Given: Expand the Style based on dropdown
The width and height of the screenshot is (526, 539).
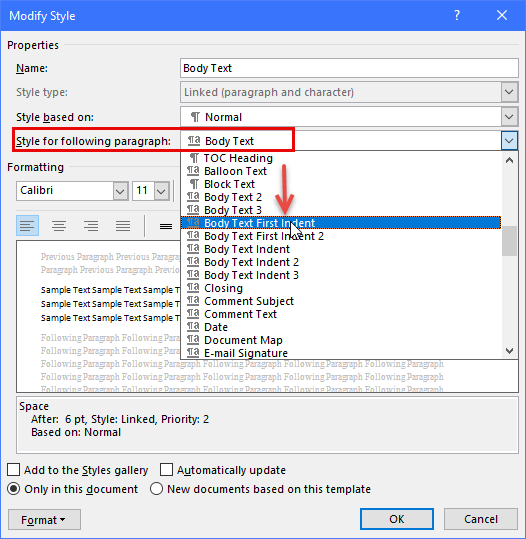Looking at the screenshot, I should coord(509,117).
